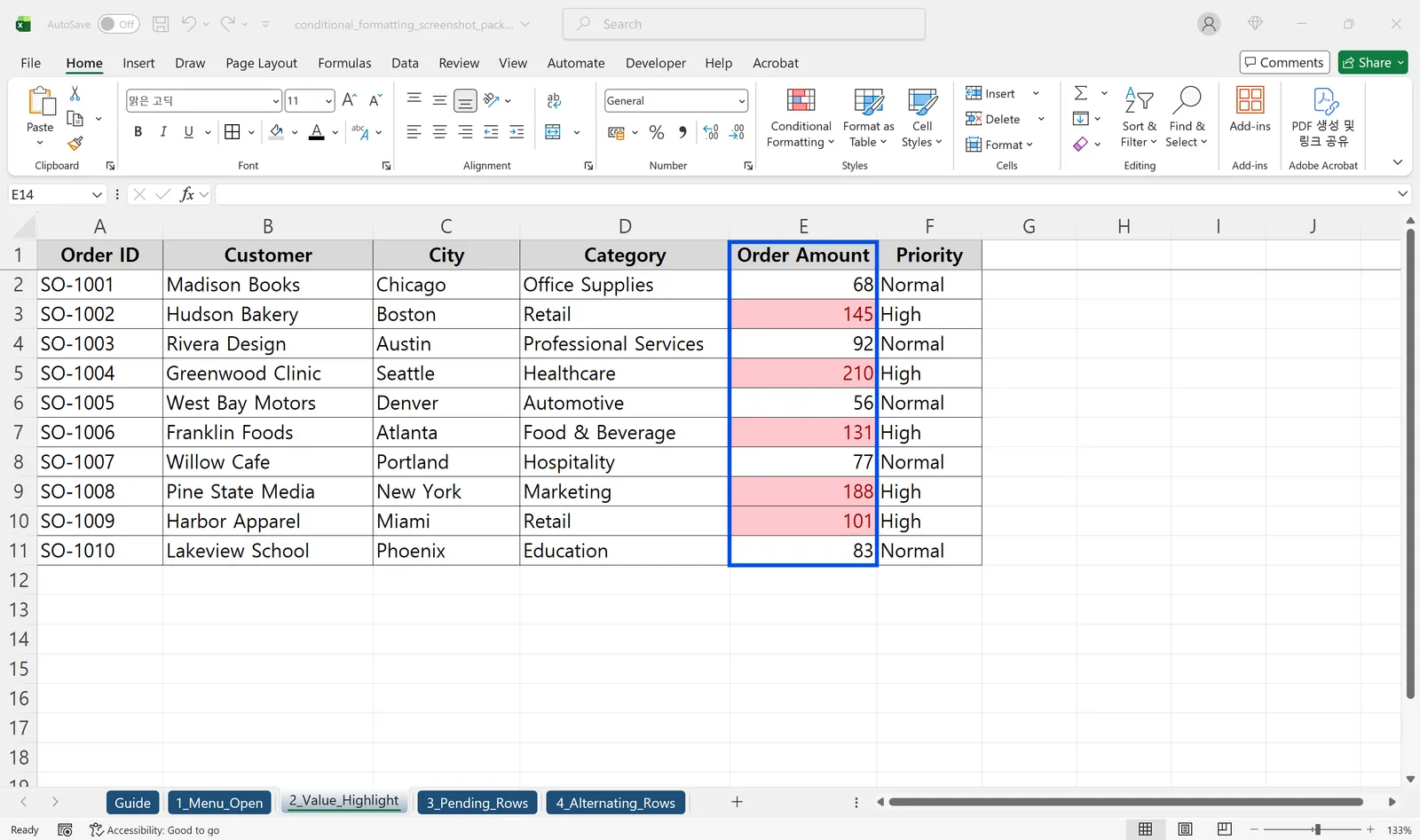Toggle Middle Align vertical alignment

point(439,100)
